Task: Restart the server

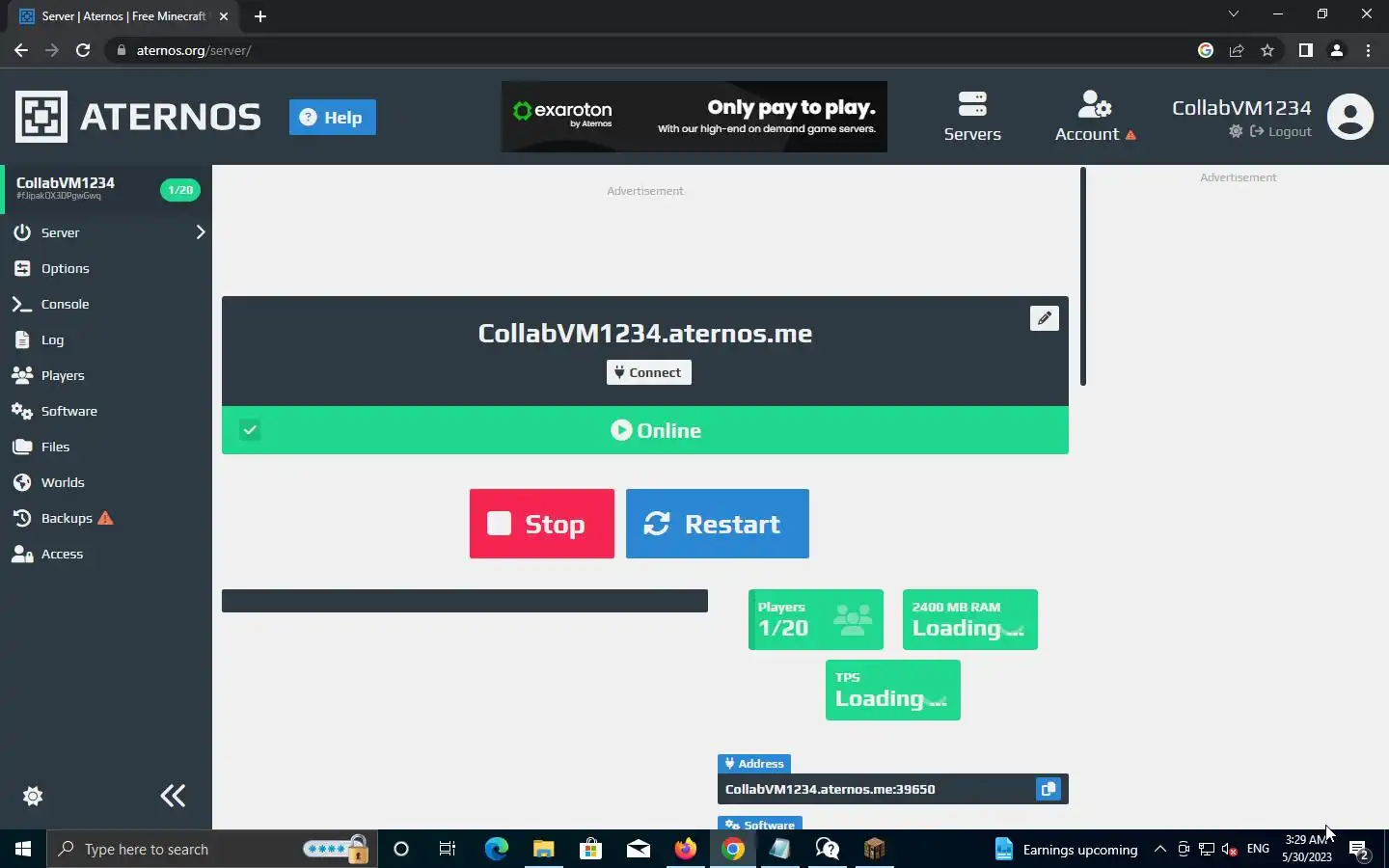Action: click(x=718, y=524)
